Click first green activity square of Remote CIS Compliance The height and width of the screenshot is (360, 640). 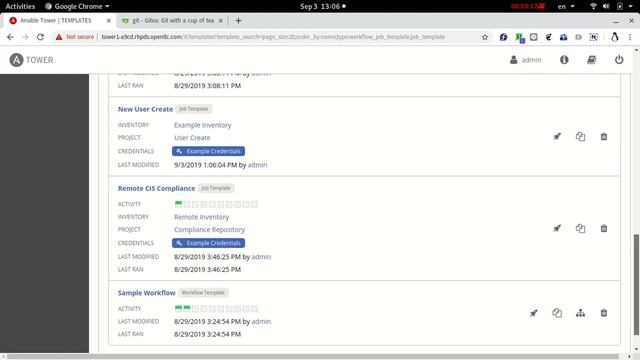tap(178, 204)
